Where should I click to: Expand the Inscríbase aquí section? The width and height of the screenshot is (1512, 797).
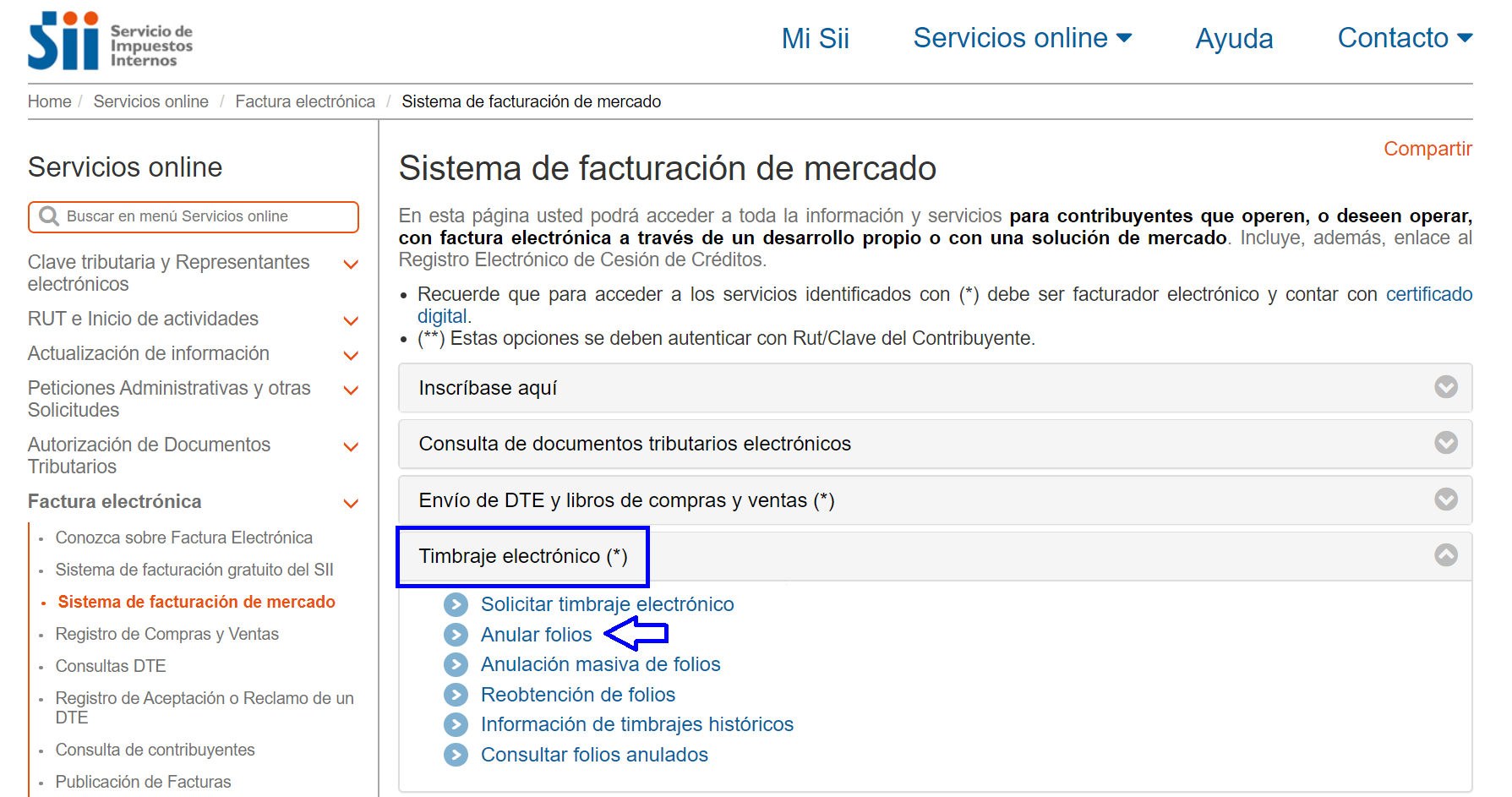click(x=1445, y=387)
